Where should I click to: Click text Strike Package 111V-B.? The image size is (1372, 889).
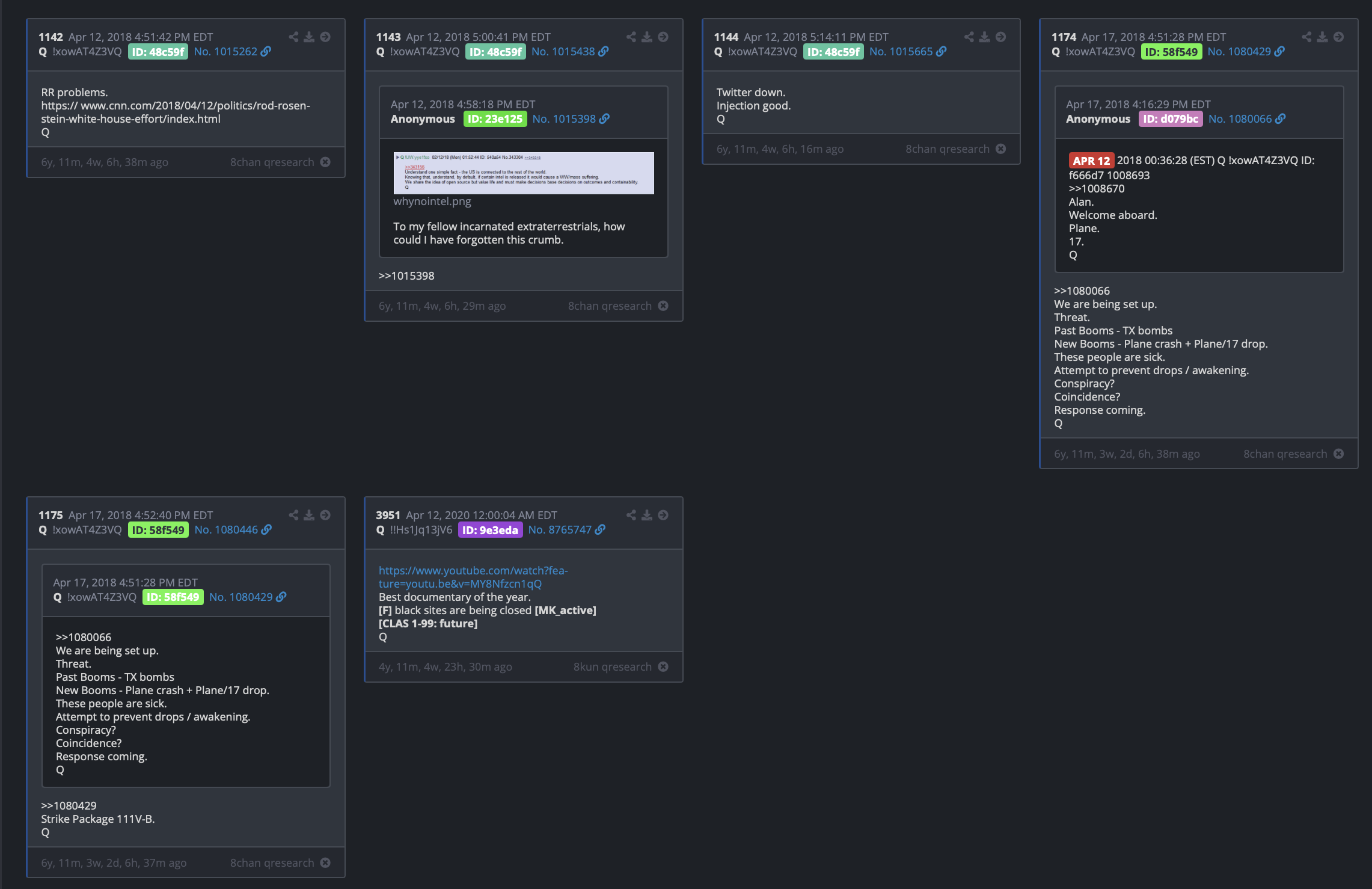point(98,819)
